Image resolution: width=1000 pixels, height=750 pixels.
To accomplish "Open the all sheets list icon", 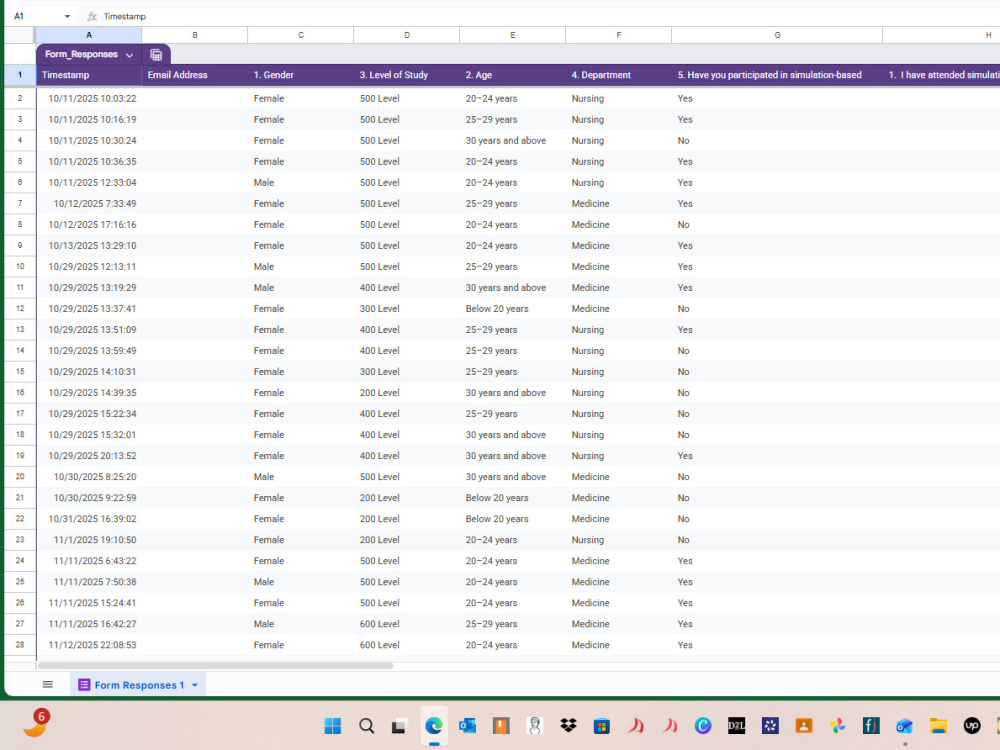I will point(48,684).
